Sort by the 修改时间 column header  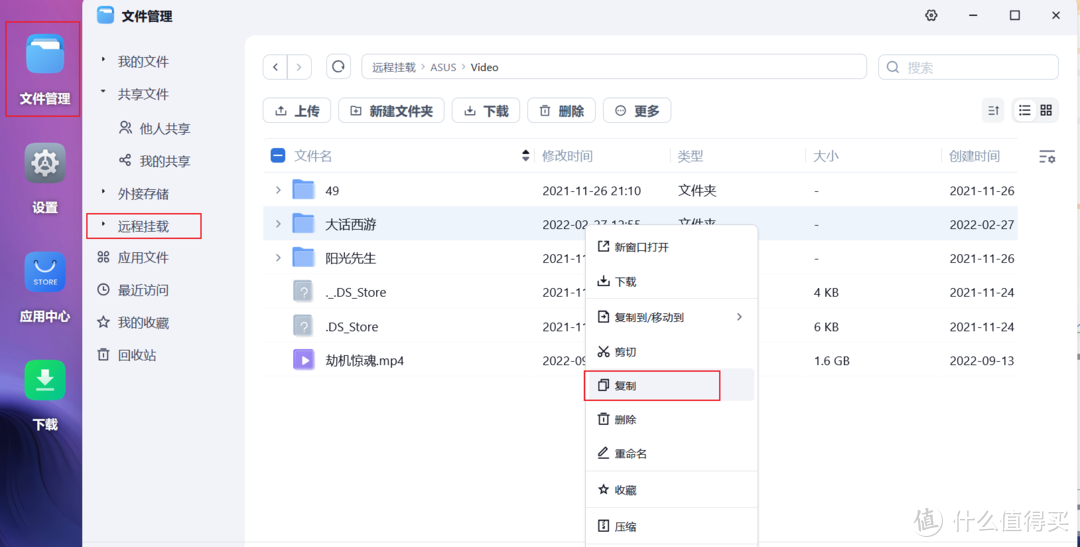click(567, 156)
